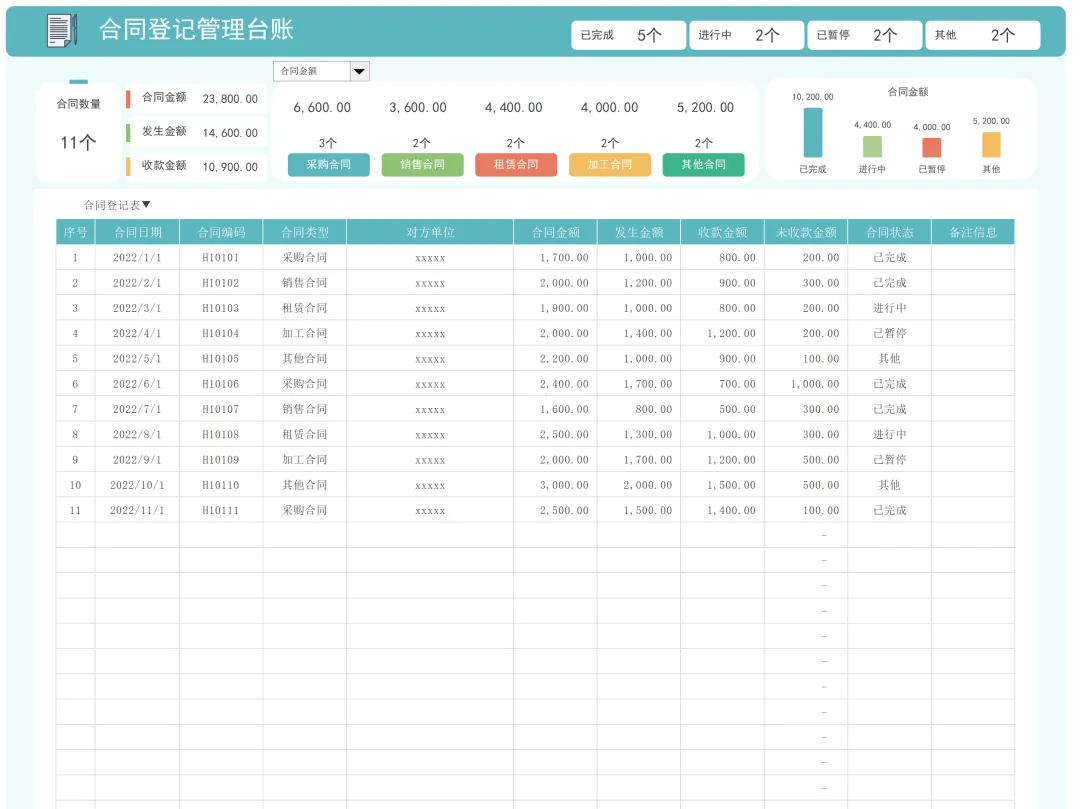Click cell H10110 in contract code column
The image size is (1080, 809).
click(220, 485)
